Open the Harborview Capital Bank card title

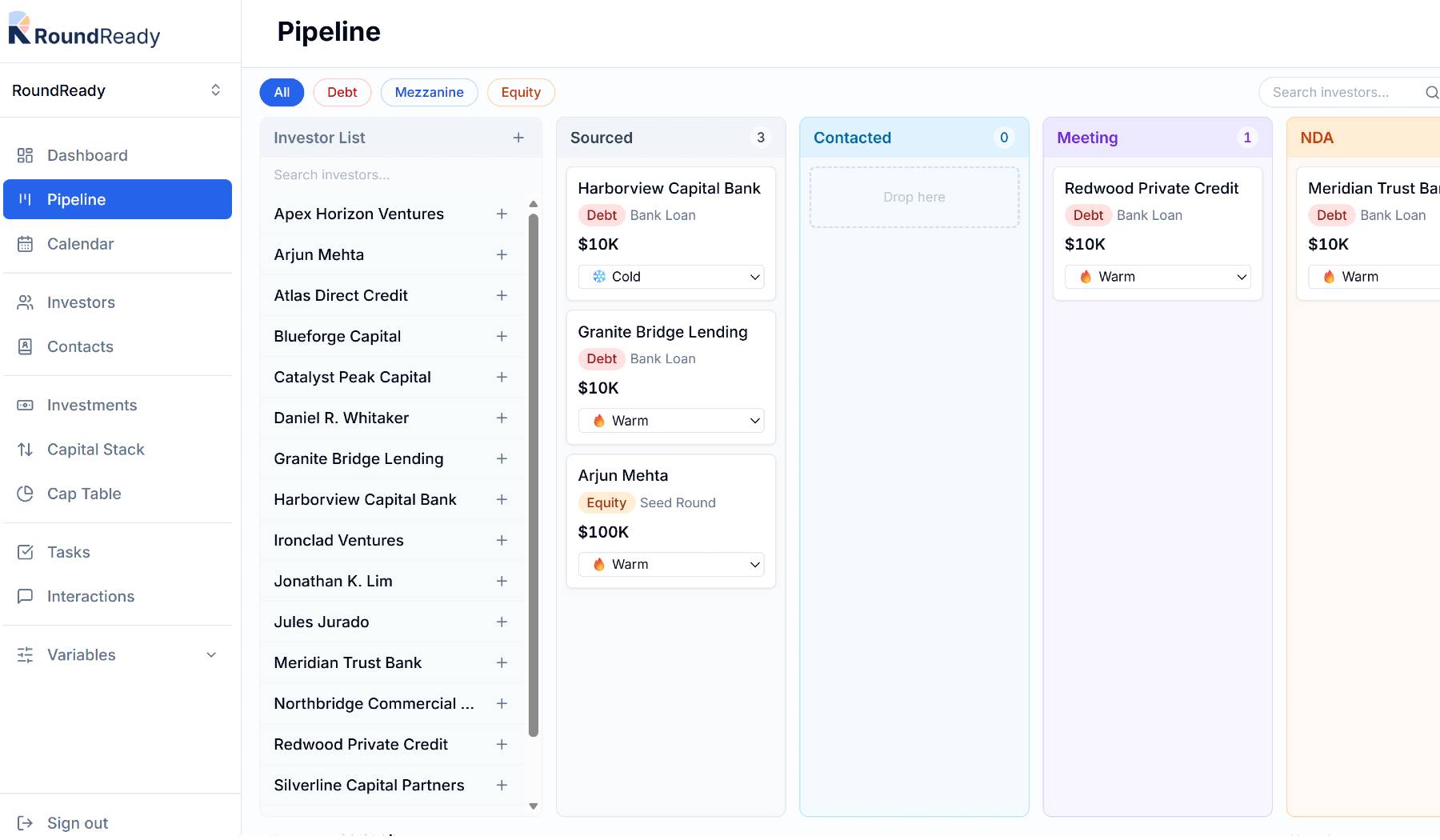(669, 188)
